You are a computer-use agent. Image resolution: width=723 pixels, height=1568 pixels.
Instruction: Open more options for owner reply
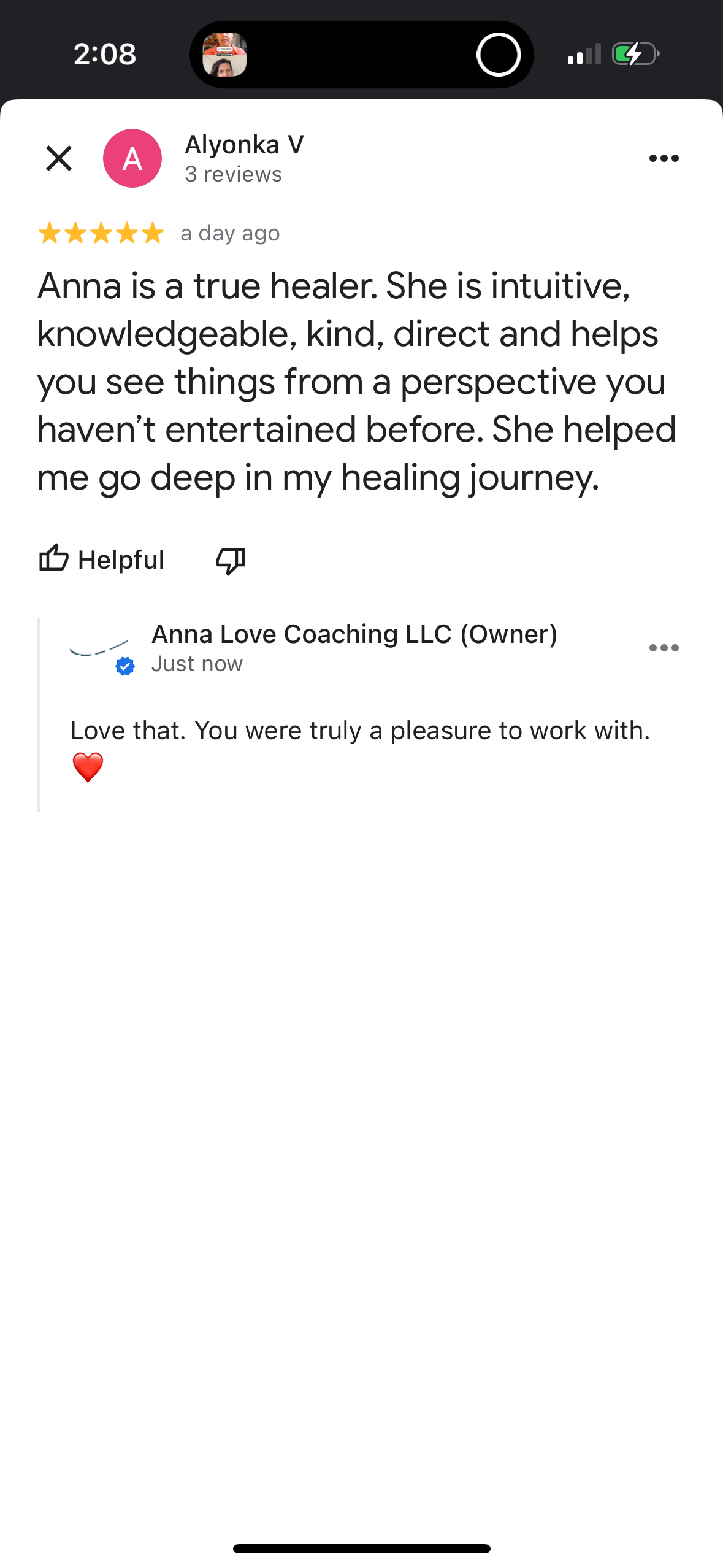click(664, 648)
